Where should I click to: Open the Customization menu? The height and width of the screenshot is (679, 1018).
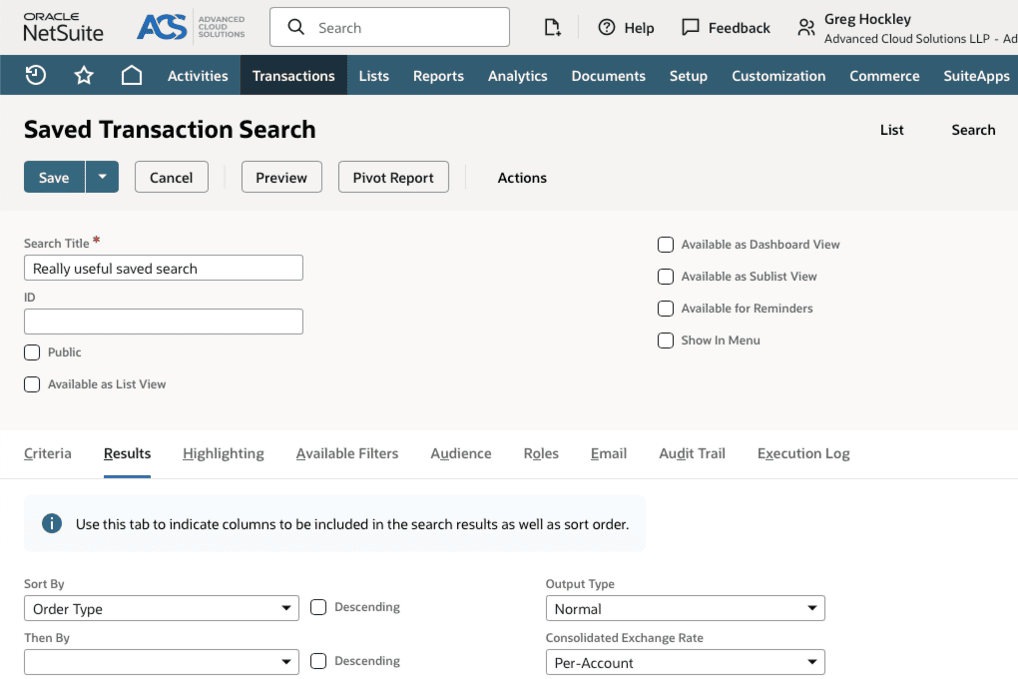tap(778, 75)
